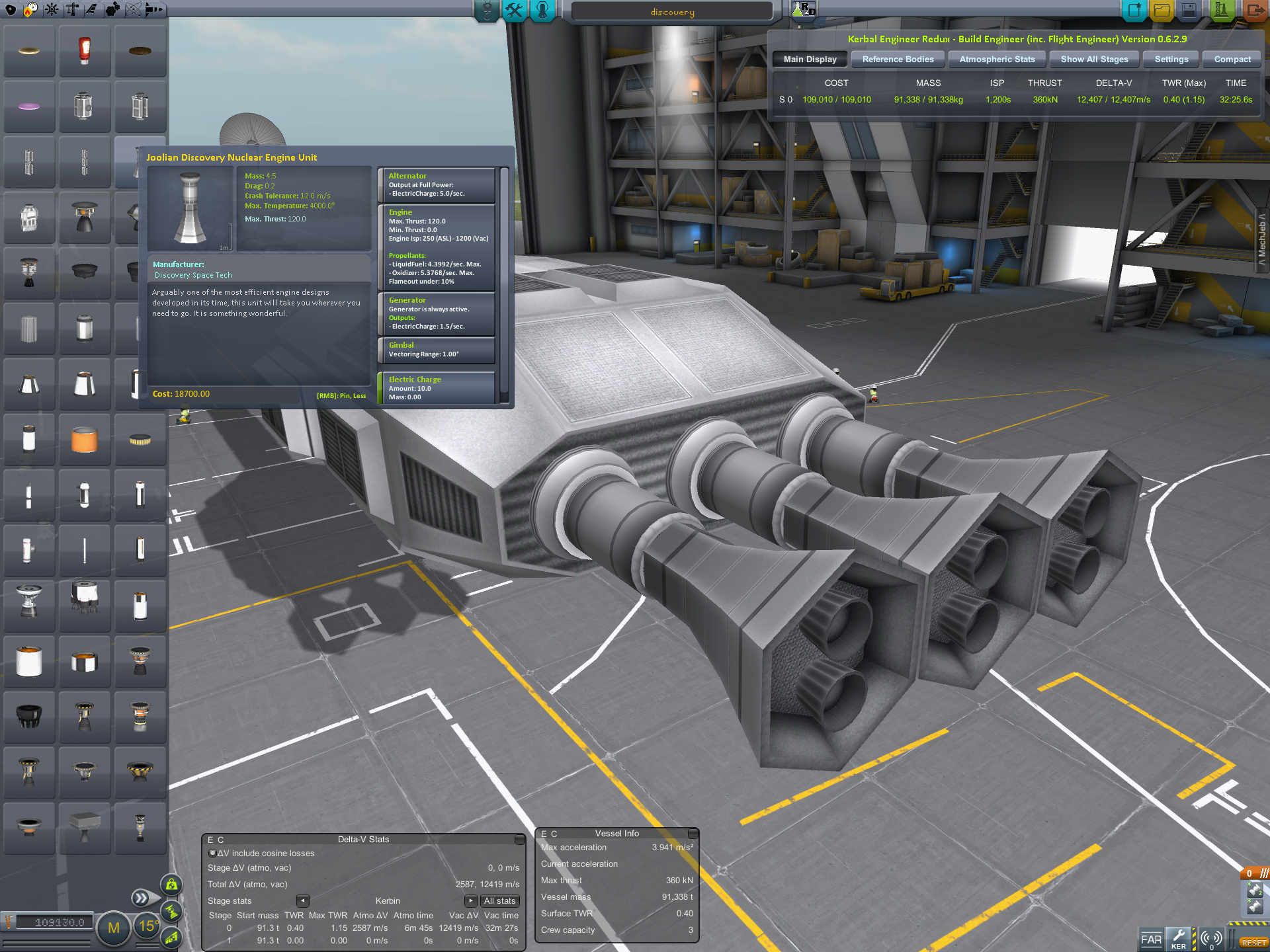Image resolution: width=1270 pixels, height=952 pixels.
Task: Click C in Vessel Info header
Action: (x=554, y=834)
